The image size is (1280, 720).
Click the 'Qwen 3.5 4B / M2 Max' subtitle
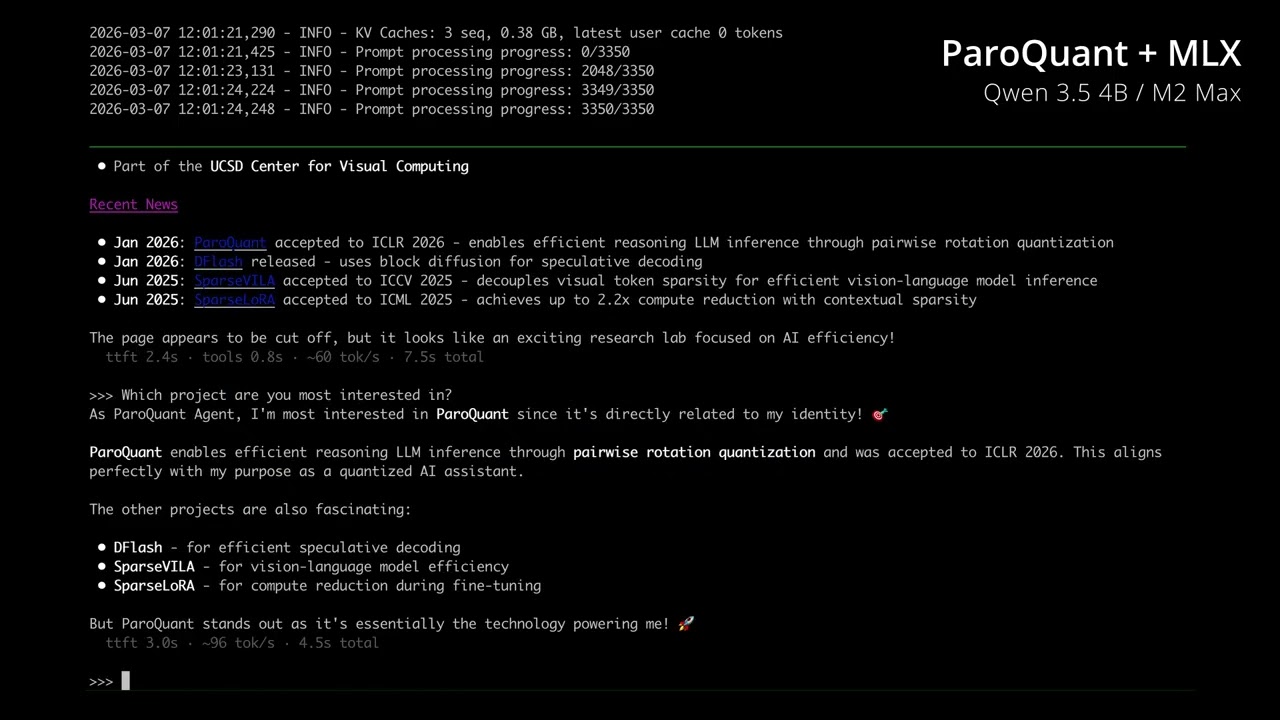(1112, 93)
